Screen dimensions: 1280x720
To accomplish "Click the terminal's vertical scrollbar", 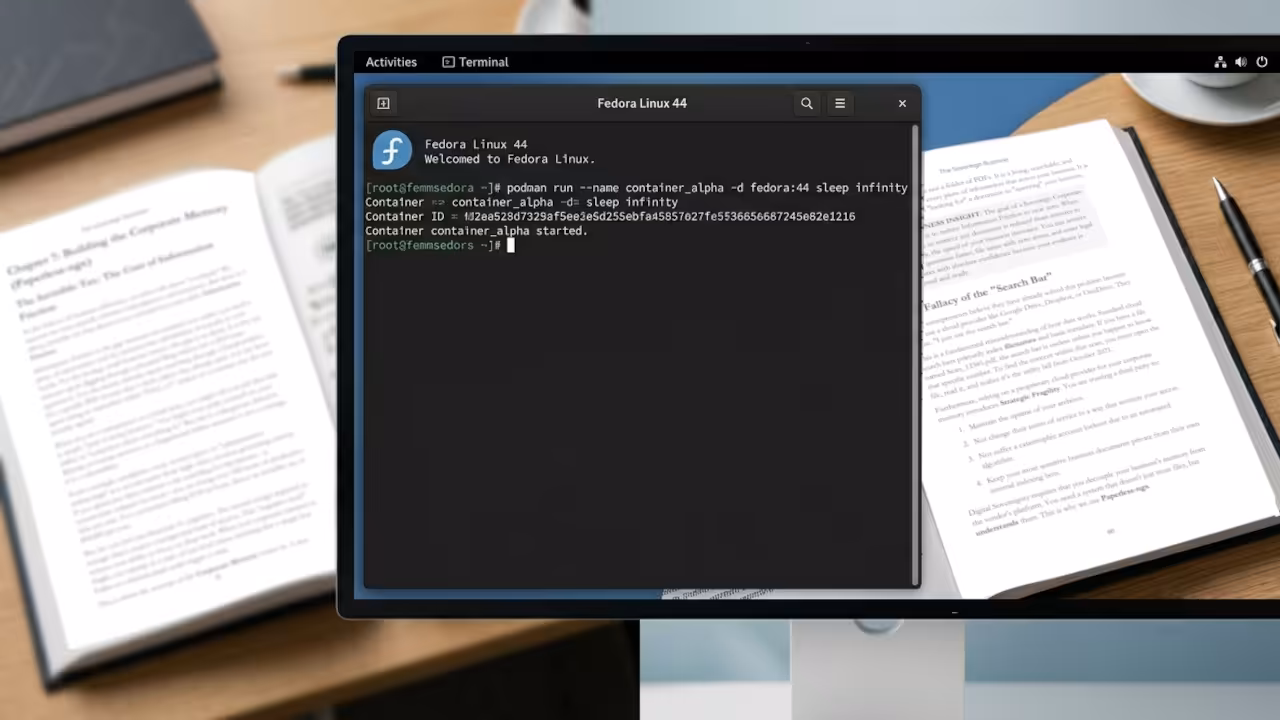I will pos(916,354).
